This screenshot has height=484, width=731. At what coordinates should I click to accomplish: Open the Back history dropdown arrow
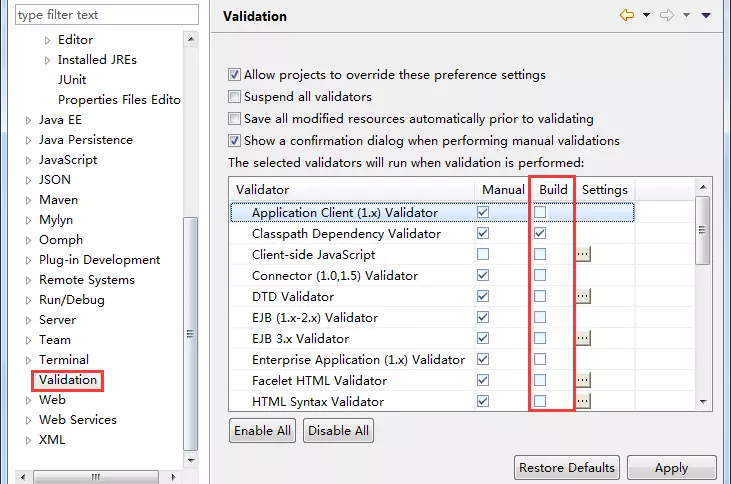point(646,16)
